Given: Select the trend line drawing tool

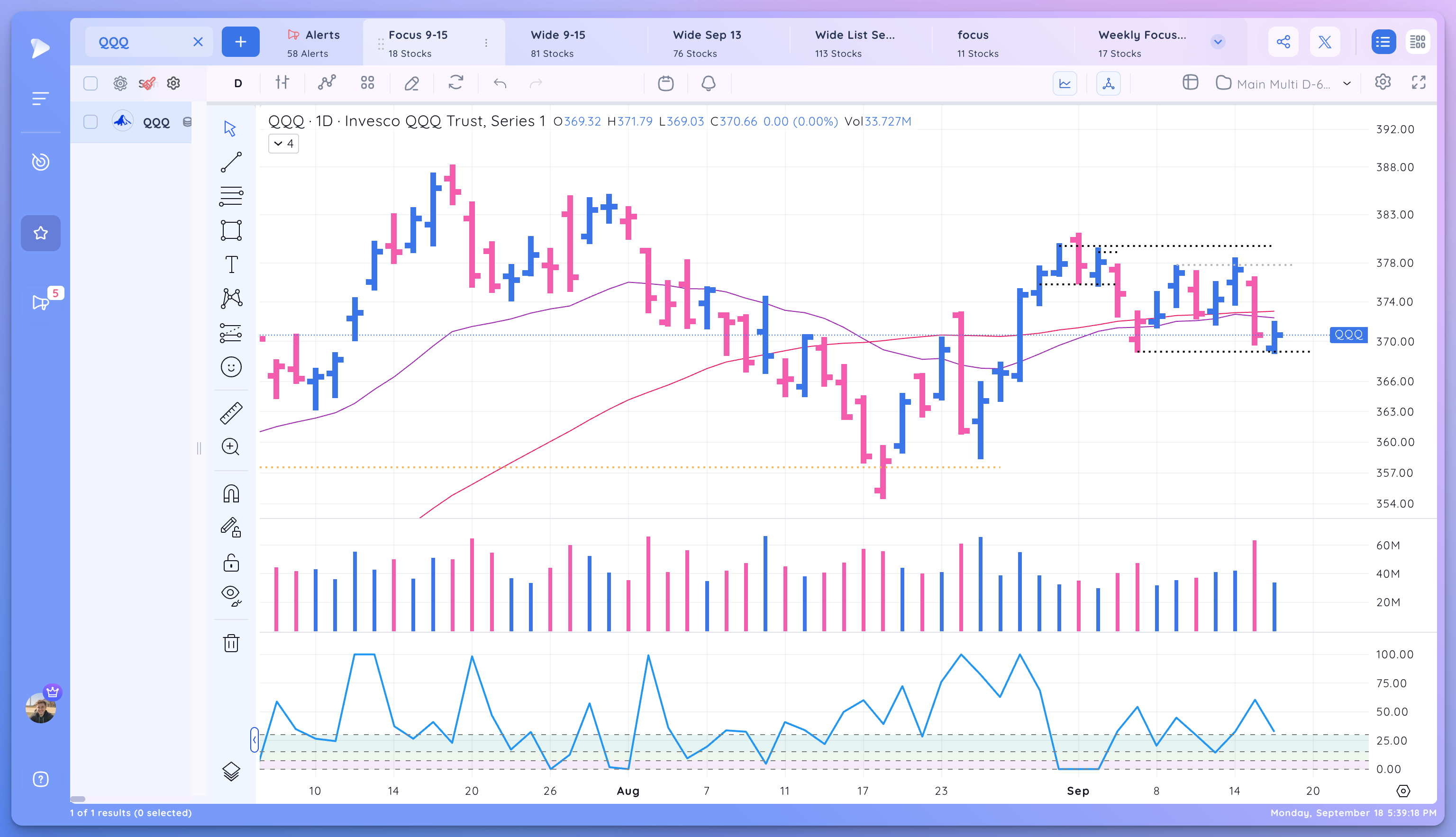Looking at the screenshot, I should pyautogui.click(x=230, y=162).
